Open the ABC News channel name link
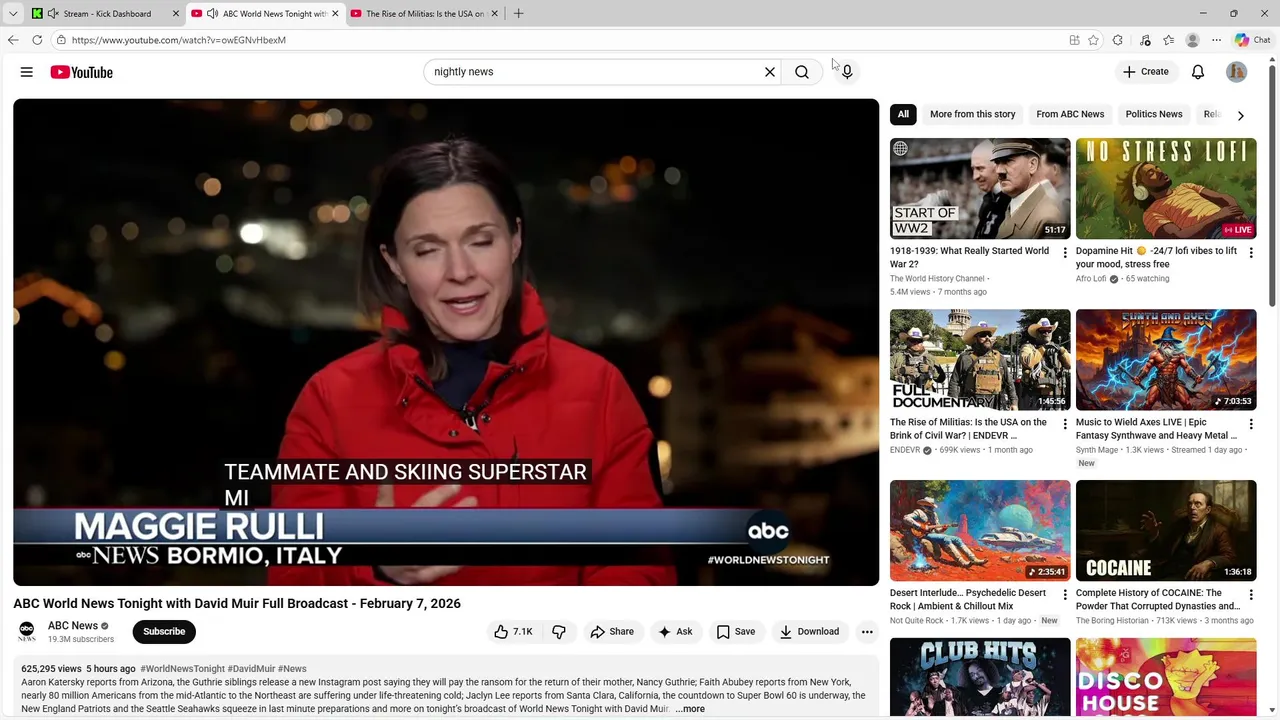This screenshot has height=720, width=1280. click(x=73, y=626)
